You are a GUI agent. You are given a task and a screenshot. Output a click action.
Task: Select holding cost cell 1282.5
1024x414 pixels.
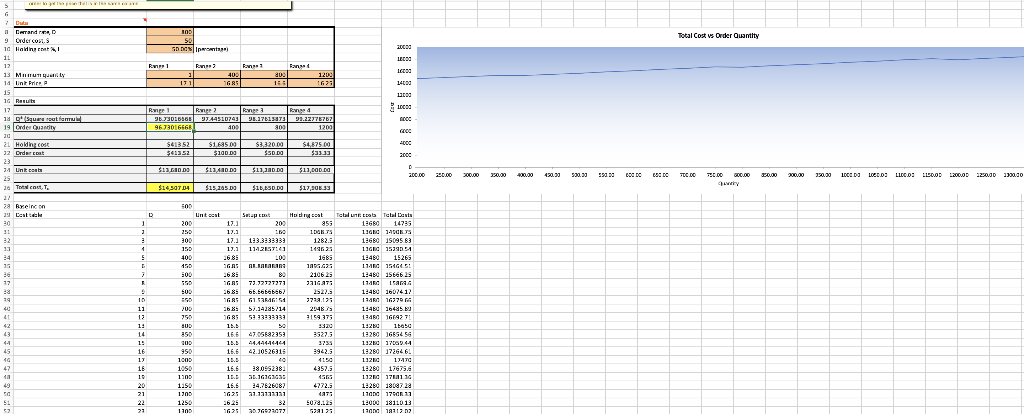tap(311, 240)
